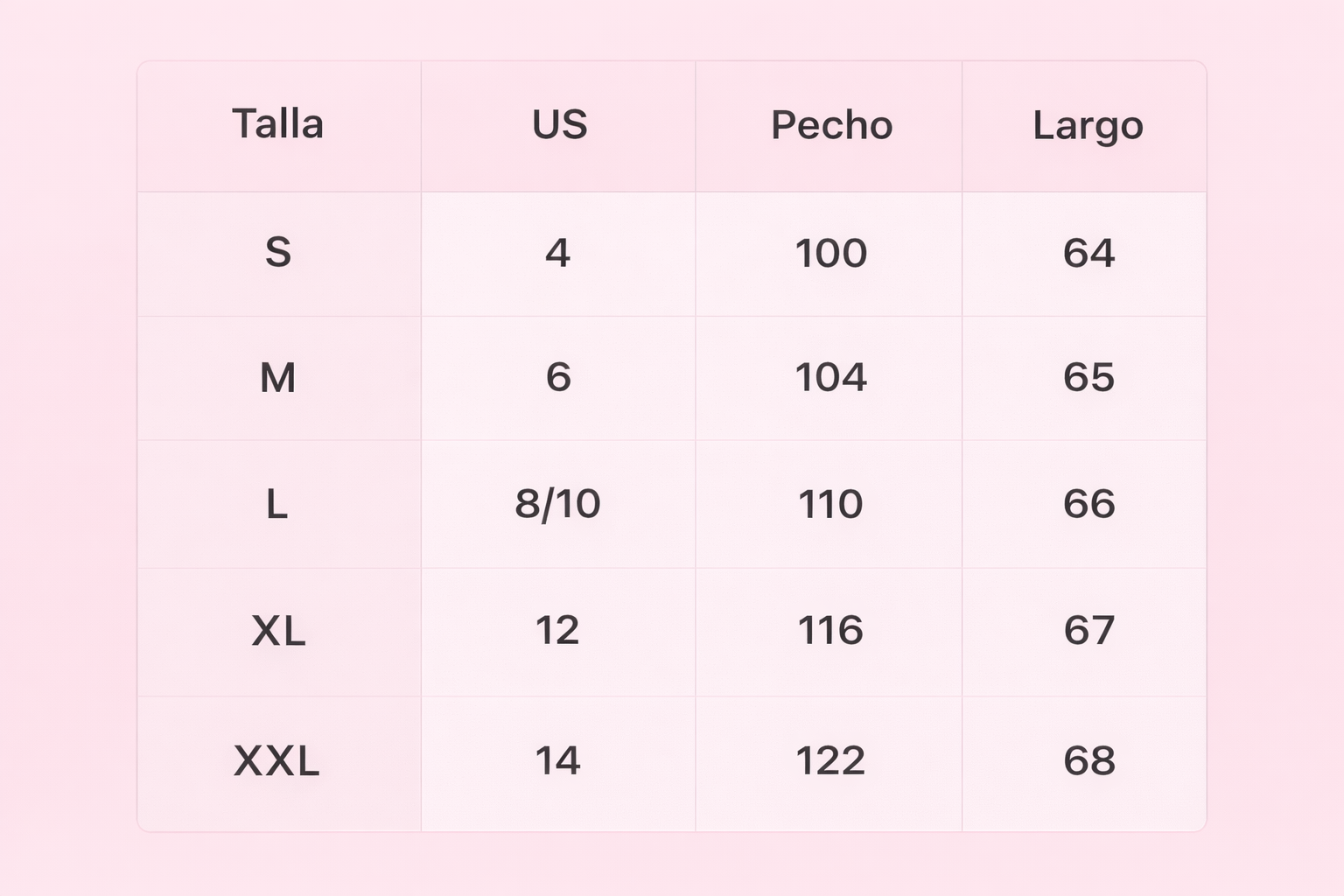Viewport: 1344px width, 896px height.
Task: Click Pecho value 100 for size S
Action: (x=830, y=253)
